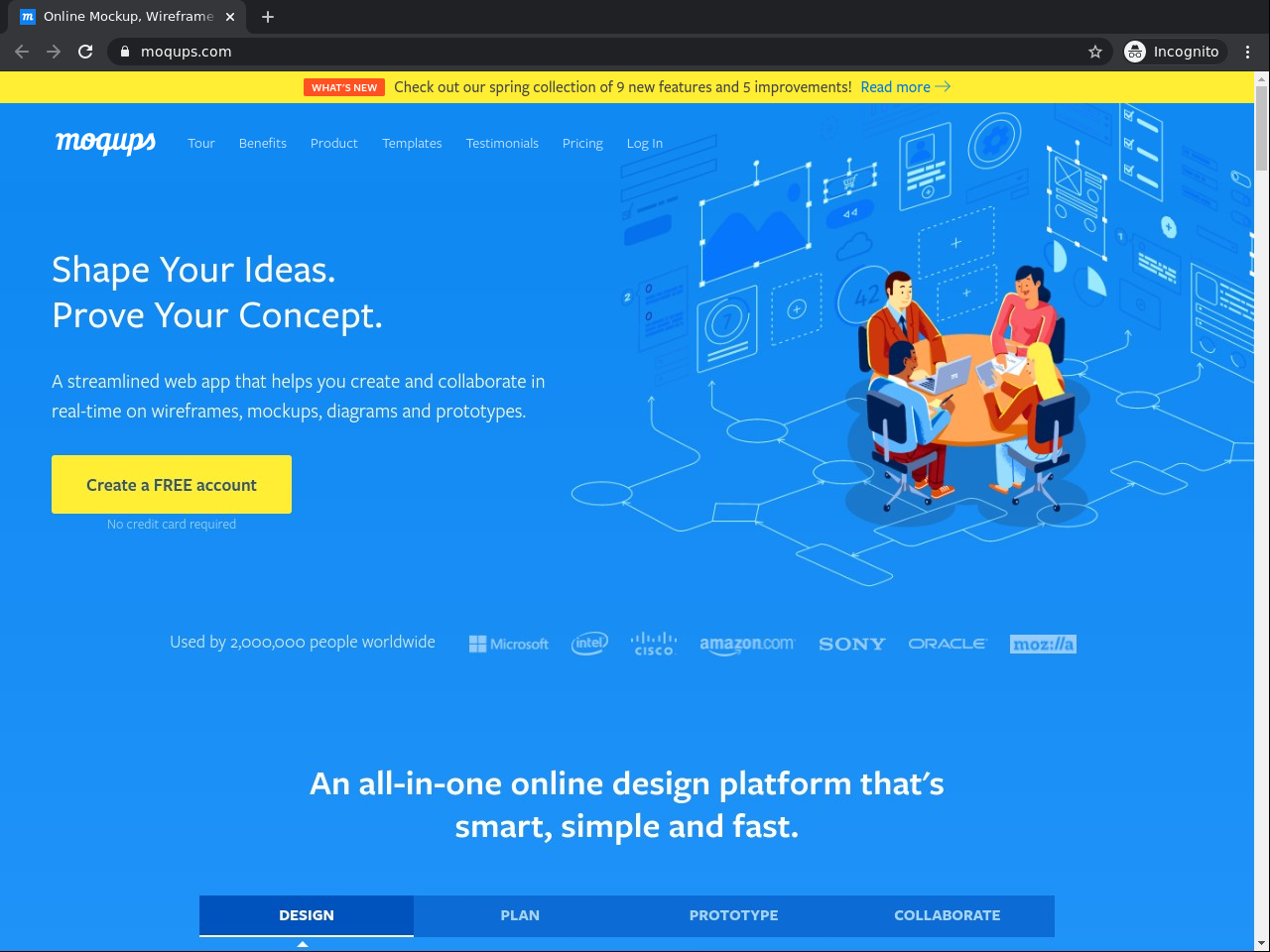The height and width of the screenshot is (952, 1270).
Task: Click Create a FREE account button
Action: tap(172, 484)
